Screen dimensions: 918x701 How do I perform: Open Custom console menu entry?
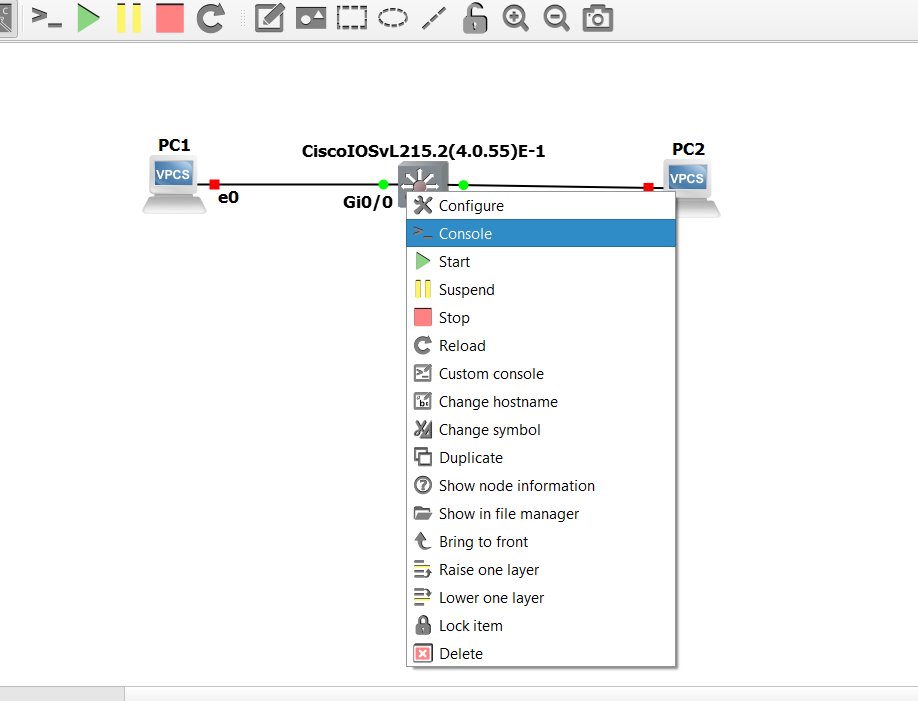(541, 374)
